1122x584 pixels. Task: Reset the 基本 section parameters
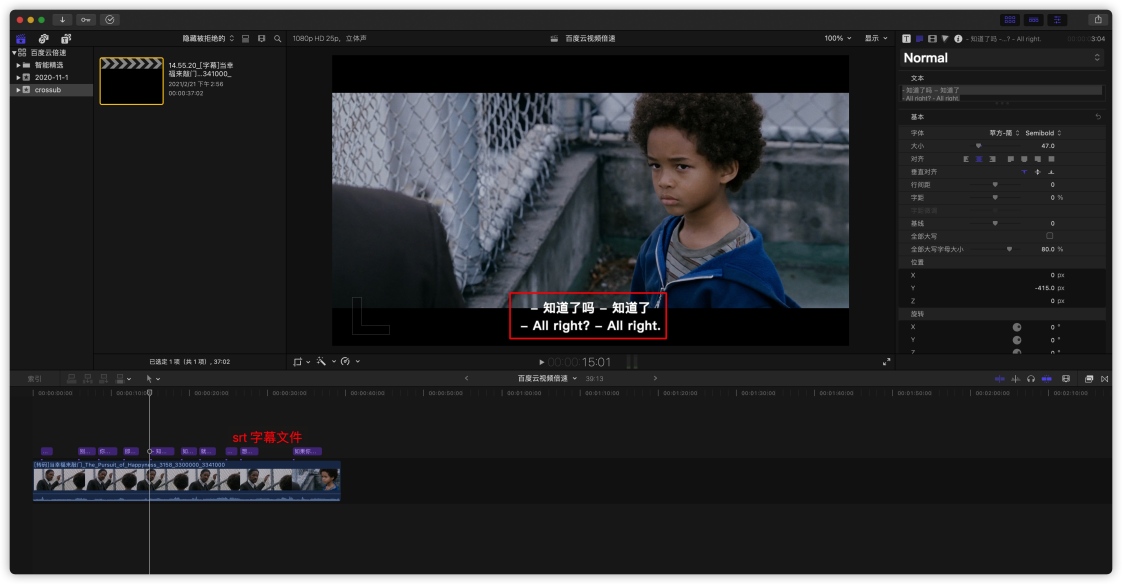1098,117
